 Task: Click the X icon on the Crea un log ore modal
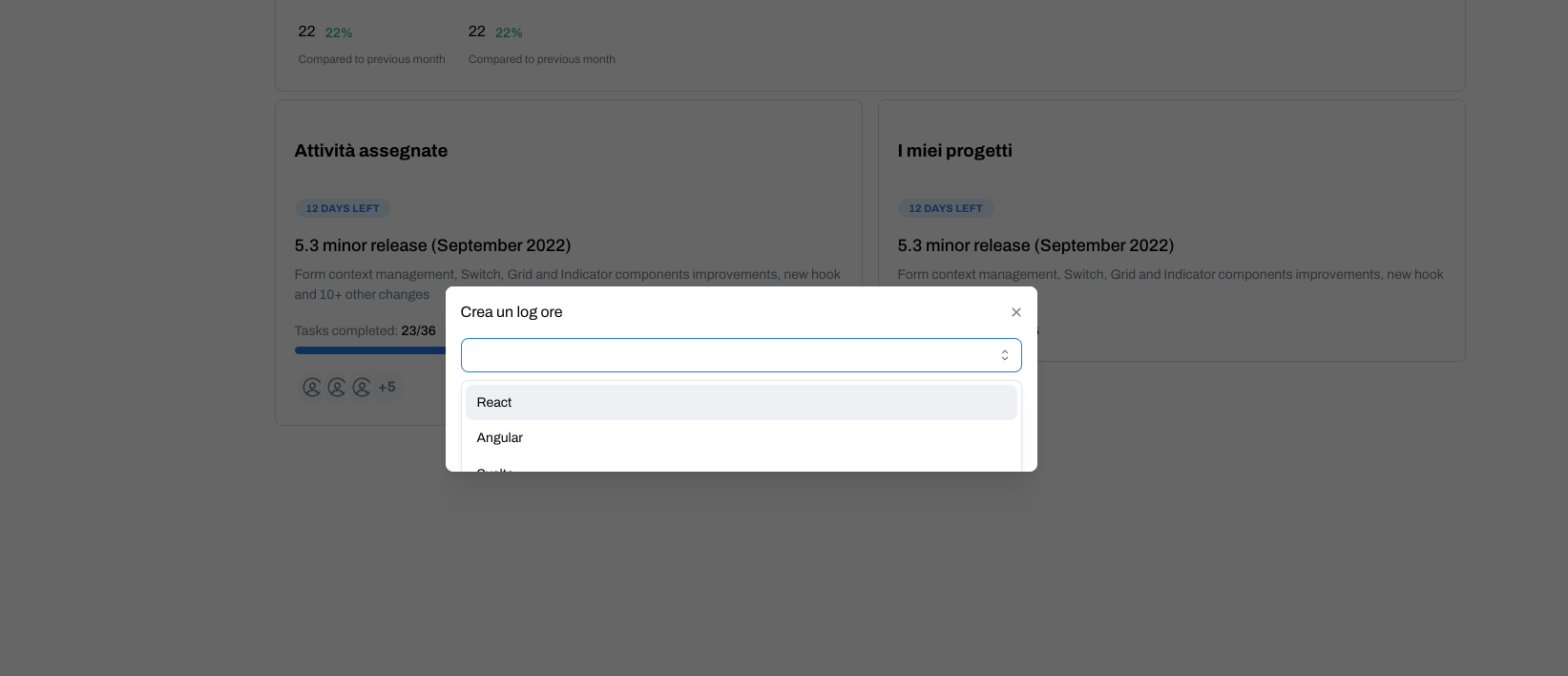coord(1015,311)
